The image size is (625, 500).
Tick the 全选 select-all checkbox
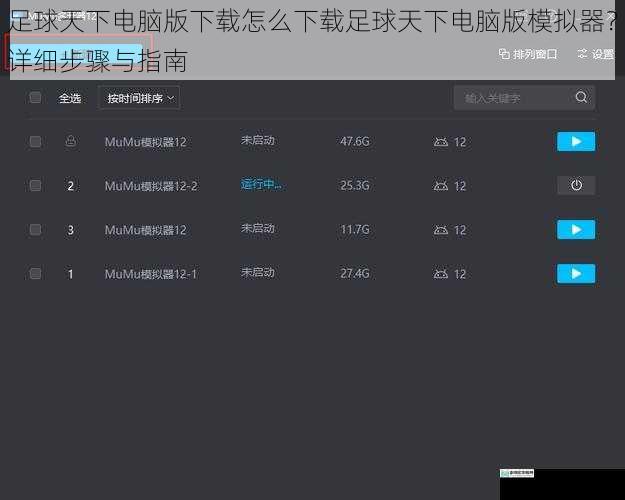[35, 97]
